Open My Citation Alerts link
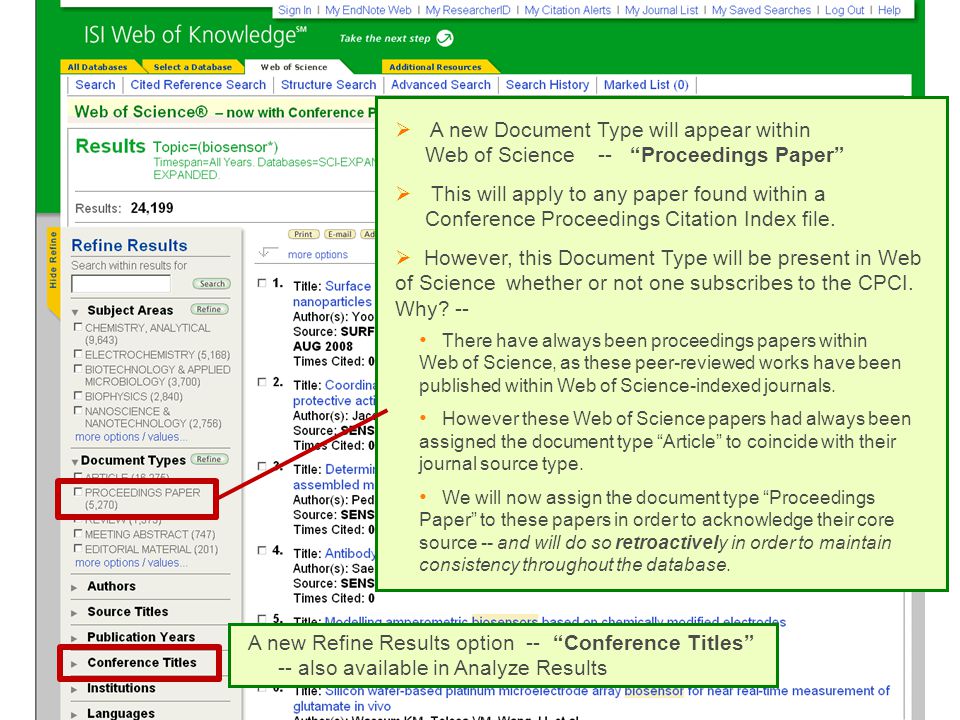Screen dimensions: 960x720 [568, 10]
